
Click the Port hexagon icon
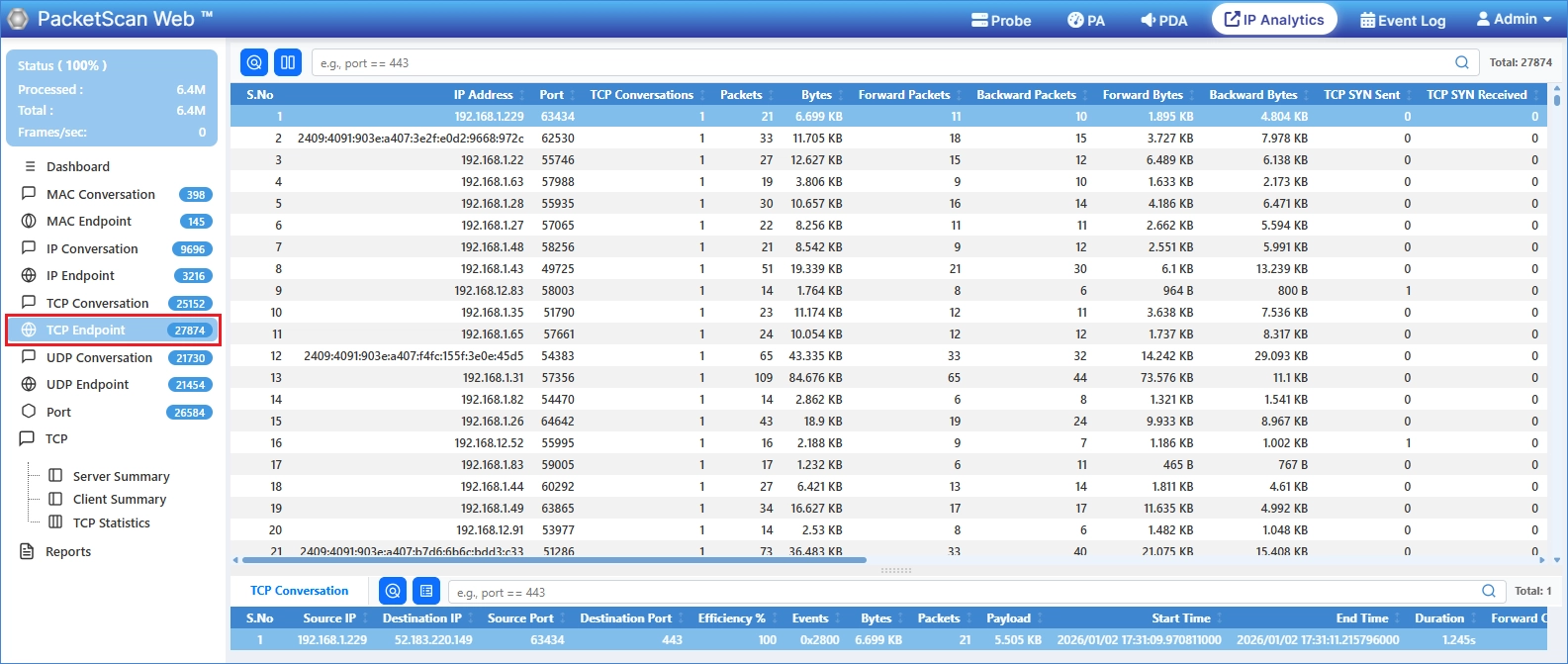point(29,412)
